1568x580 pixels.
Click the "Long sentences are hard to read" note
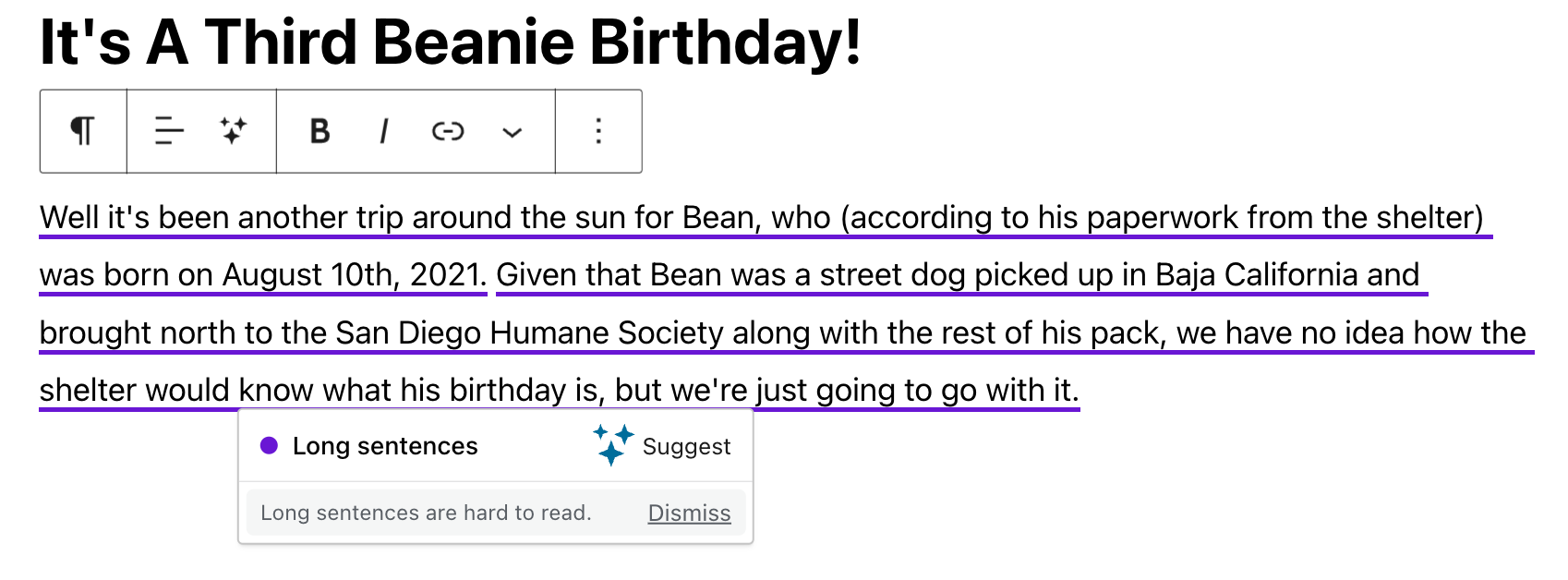(426, 514)
